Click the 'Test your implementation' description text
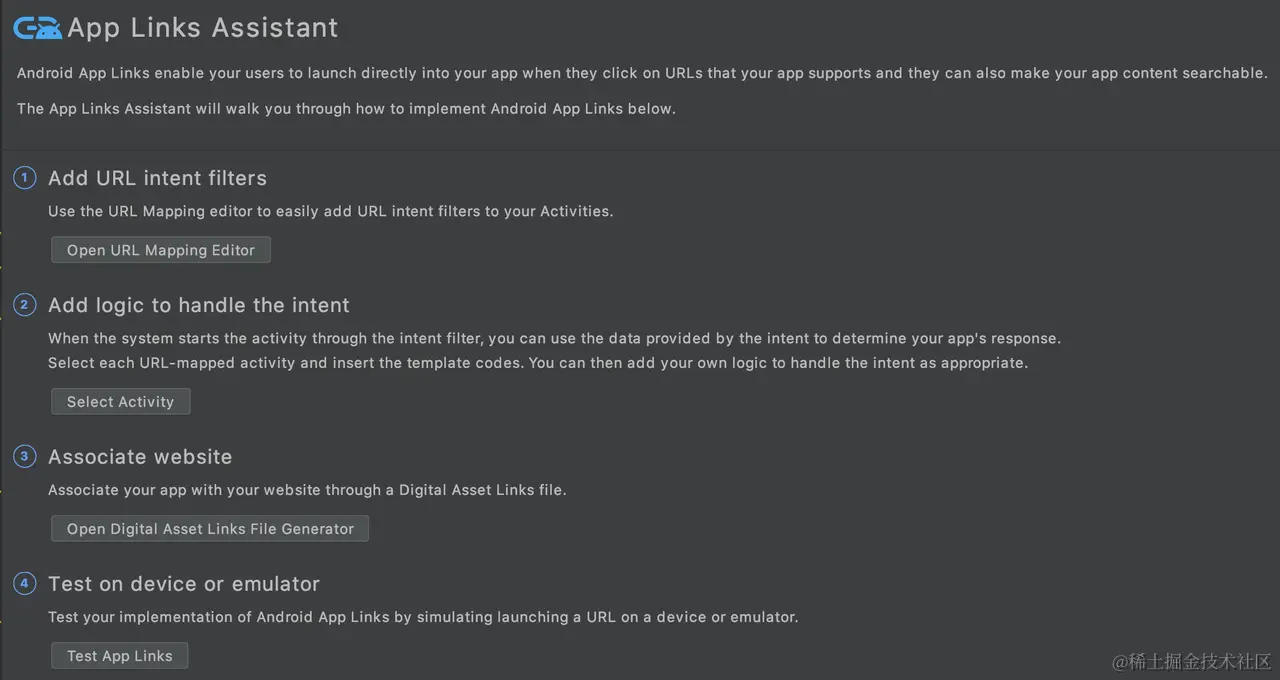1280x680 pixels. coord(423,617)
